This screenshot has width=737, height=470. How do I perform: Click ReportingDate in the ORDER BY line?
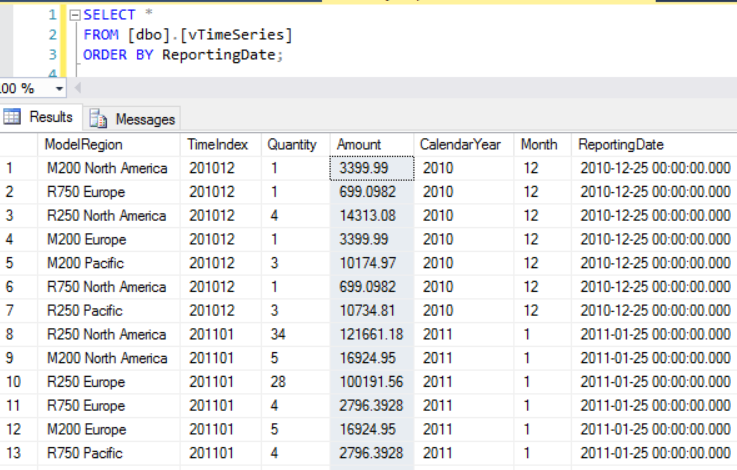[x=219, y=55]
